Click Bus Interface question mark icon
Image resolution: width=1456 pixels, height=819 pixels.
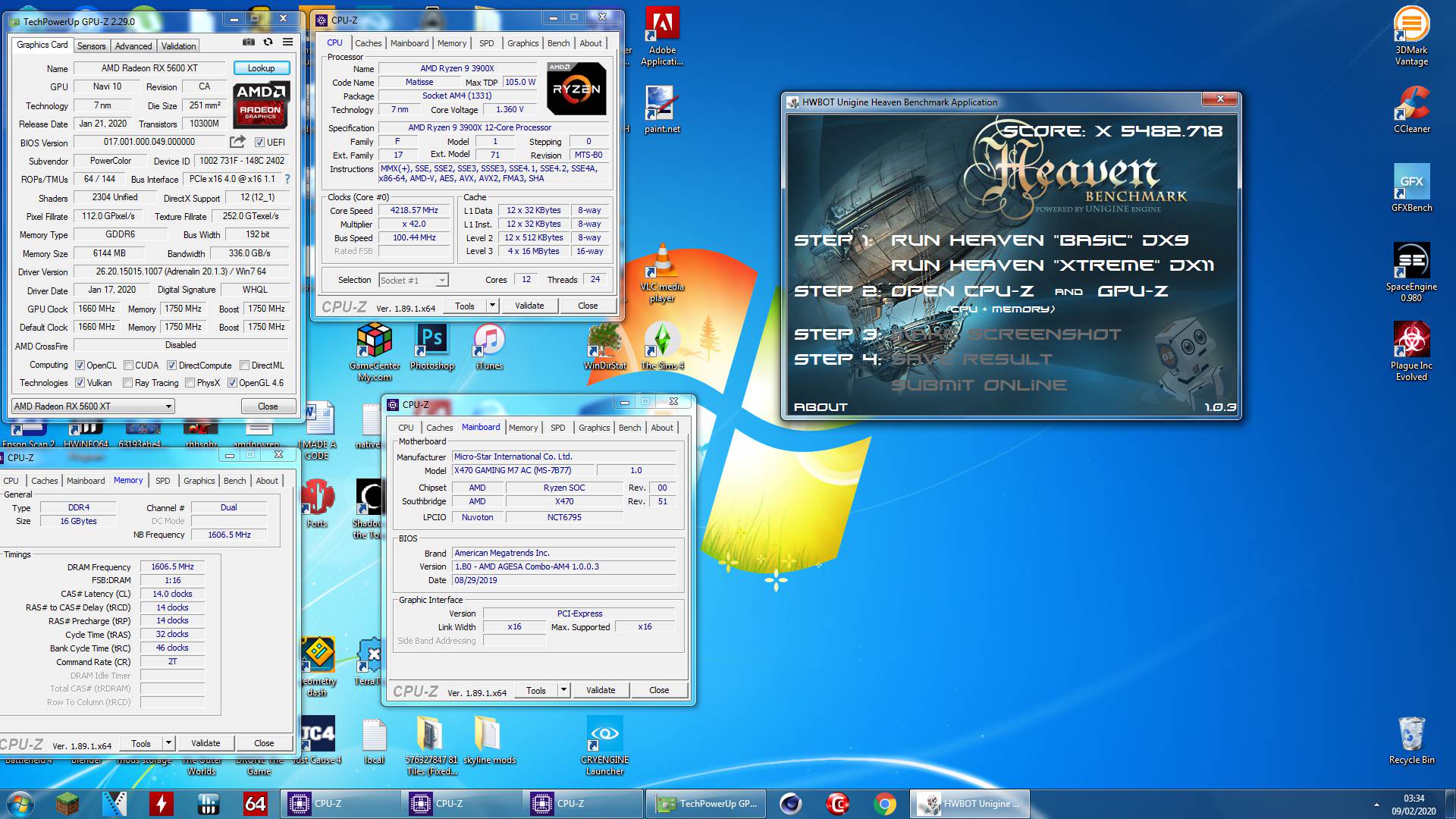pyautogui.click(x=287, y=179)
